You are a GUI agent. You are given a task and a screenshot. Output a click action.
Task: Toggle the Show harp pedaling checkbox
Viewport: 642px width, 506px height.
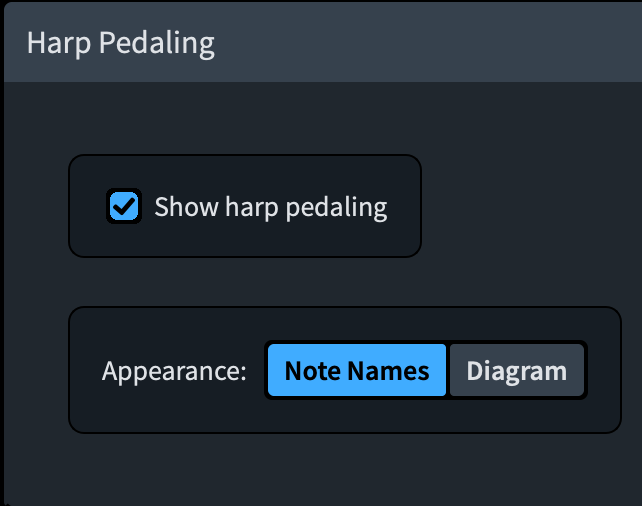pos(124,207)
